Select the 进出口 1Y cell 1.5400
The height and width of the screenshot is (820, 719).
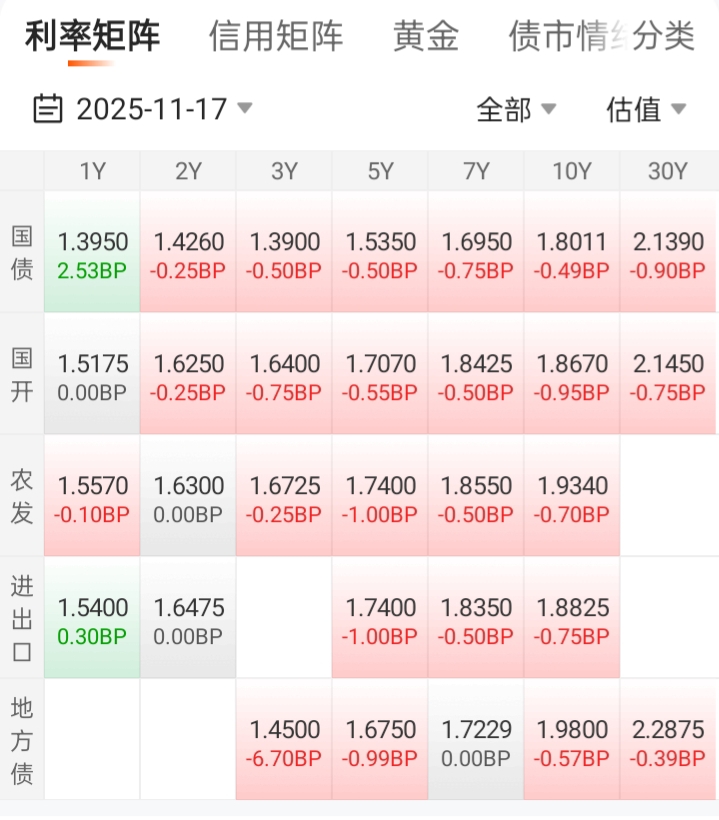pos(92,619)
